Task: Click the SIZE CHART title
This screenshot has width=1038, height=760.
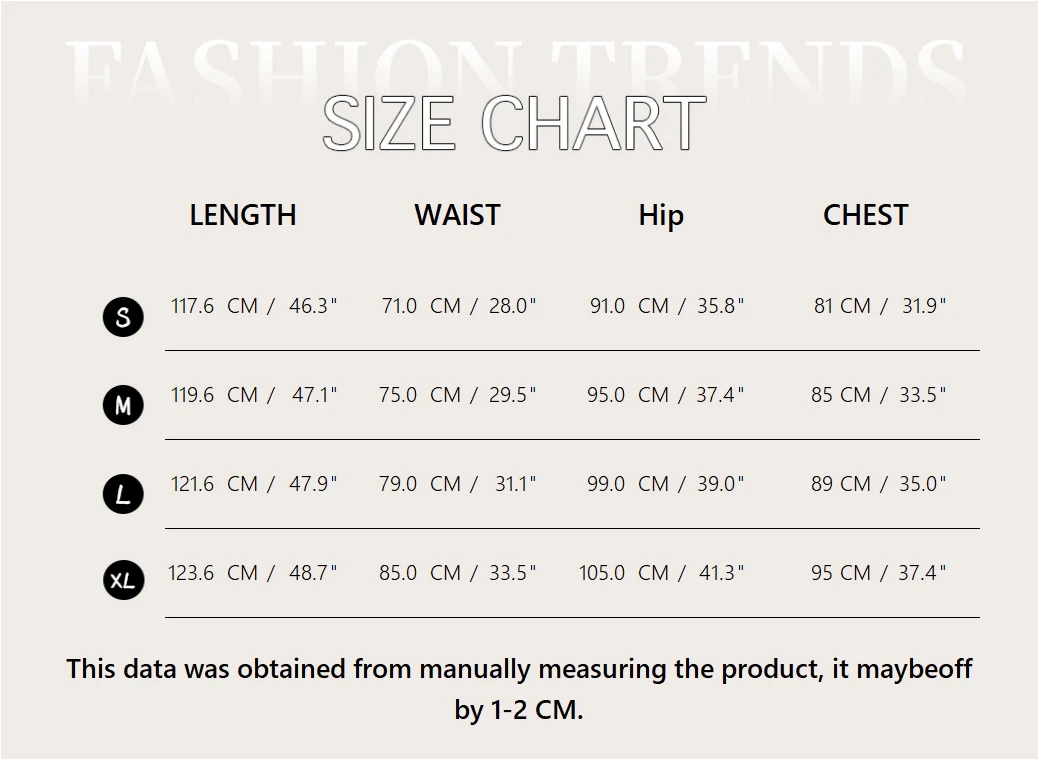Action: coord(514,124)
